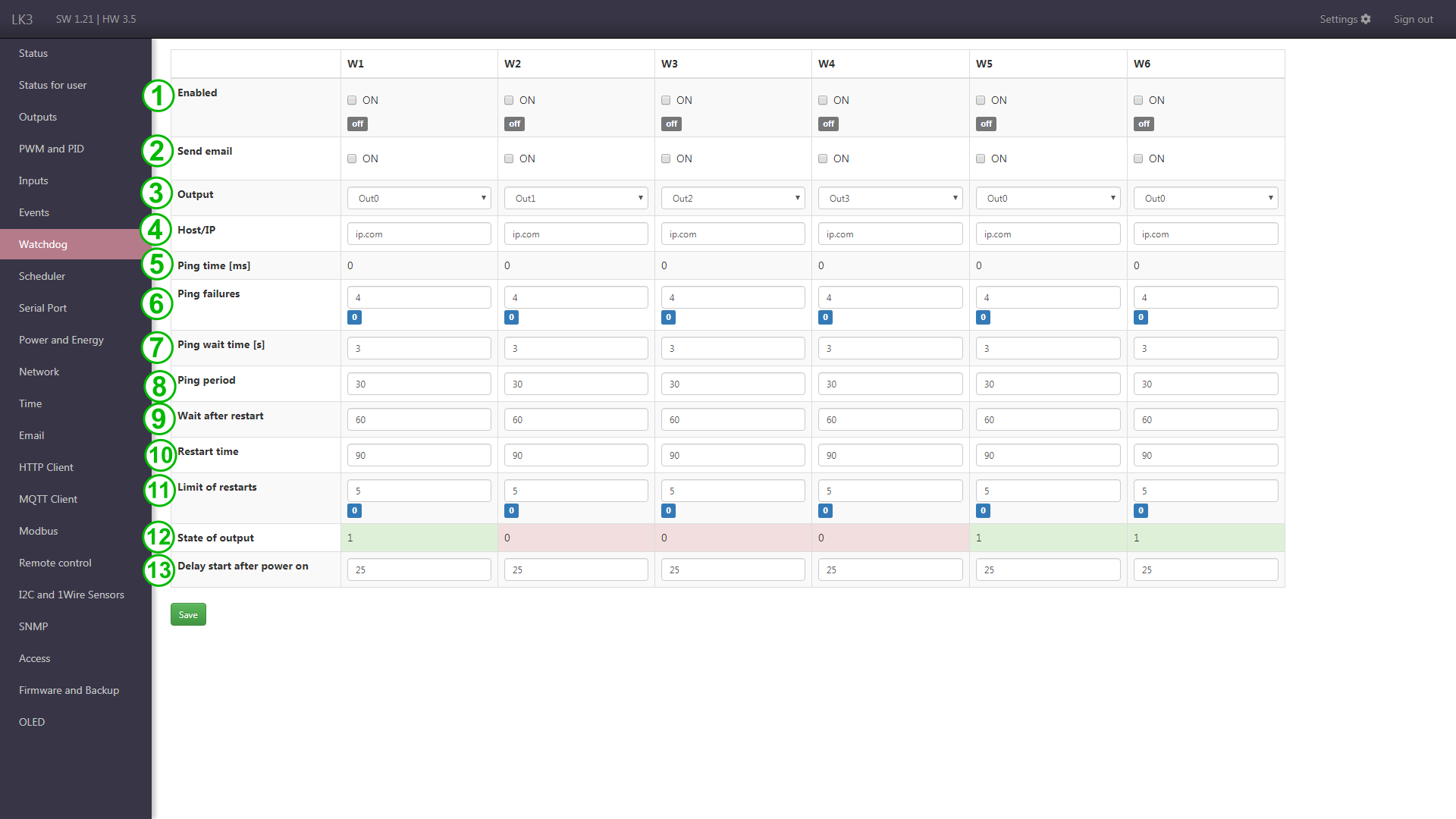Enable watchdog W6 checkbox

1138,100
